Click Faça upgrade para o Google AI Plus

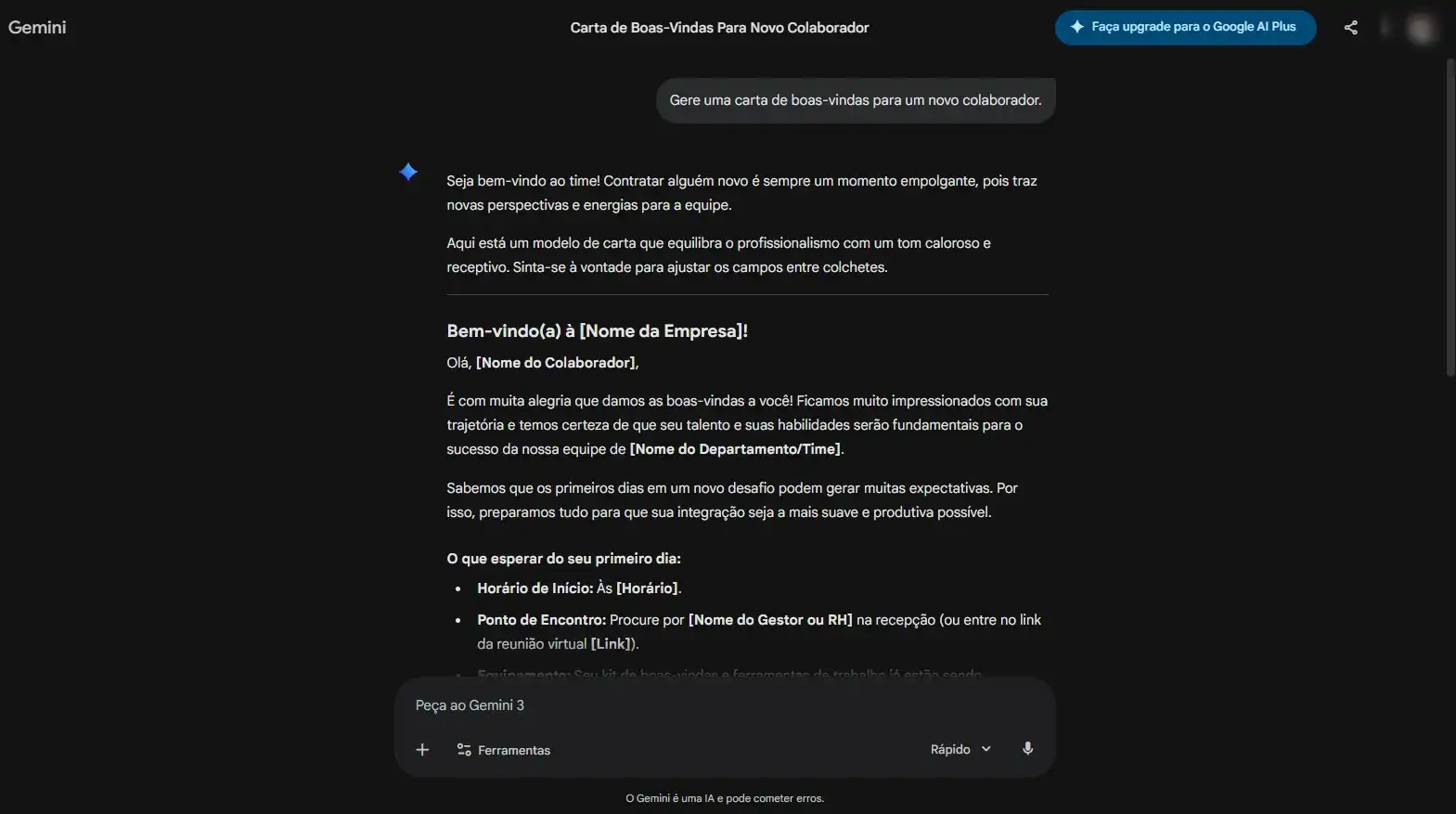(x=1185, y=27)
